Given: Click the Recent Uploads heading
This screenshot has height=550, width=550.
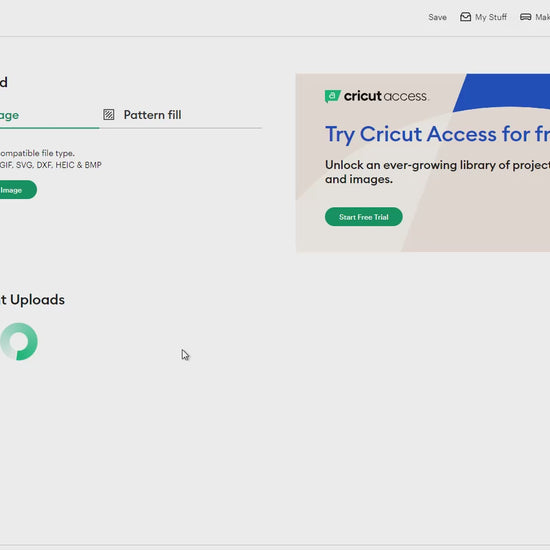Looking at the screenshot, I should coord(32,300).
